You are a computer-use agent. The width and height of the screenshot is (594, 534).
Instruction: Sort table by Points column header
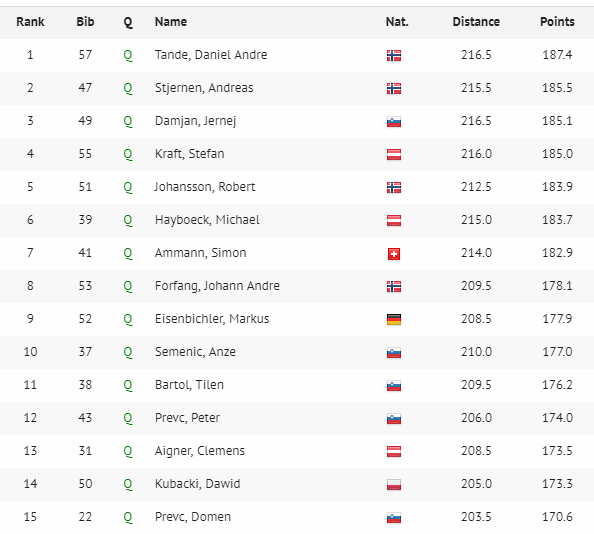(x=557, y=22)
